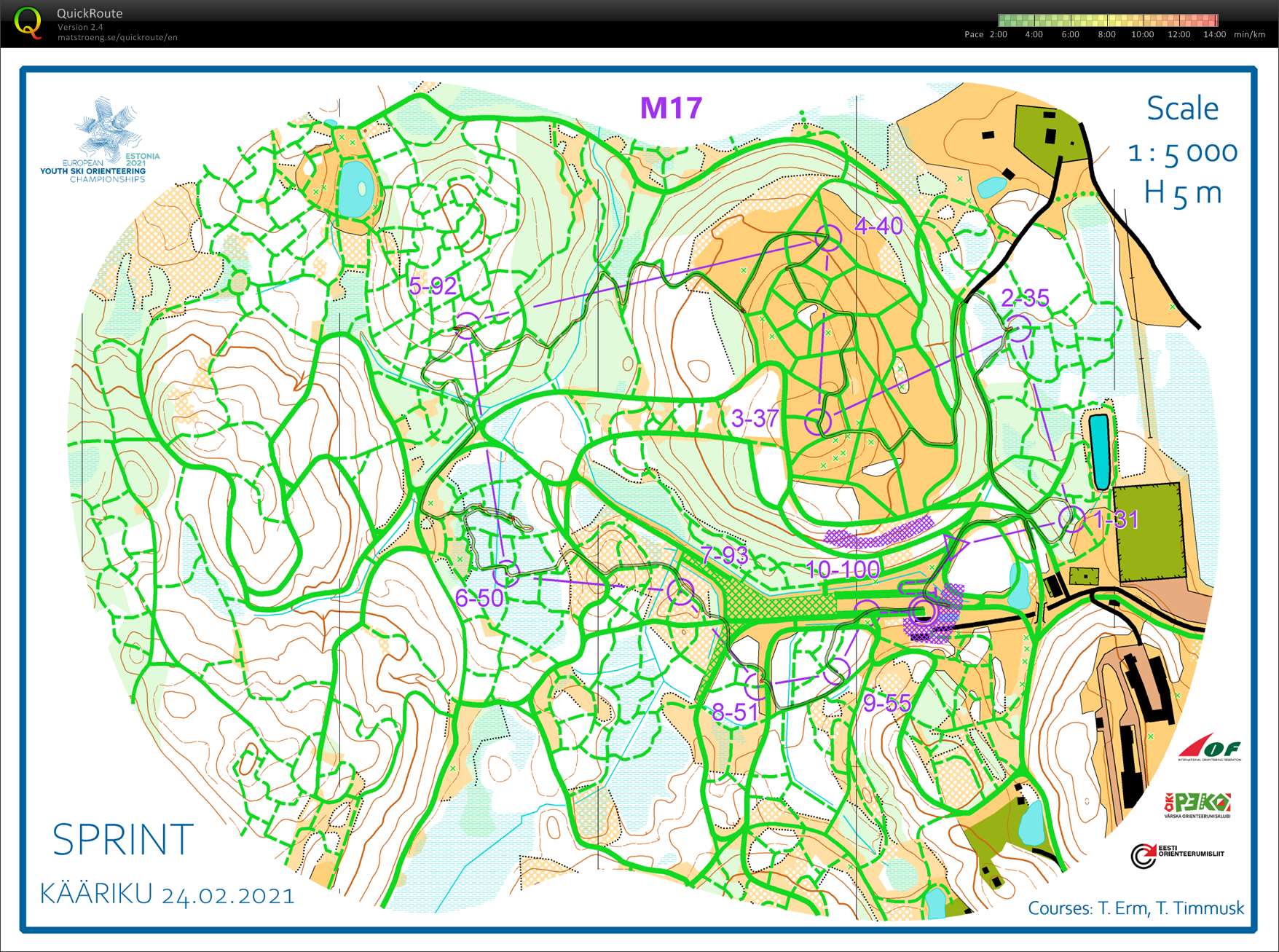Image resolution: width=1279 pixels, height=952 pixels.
Task: Click the 14:00 pace legend label
Action: point(1214,34)
